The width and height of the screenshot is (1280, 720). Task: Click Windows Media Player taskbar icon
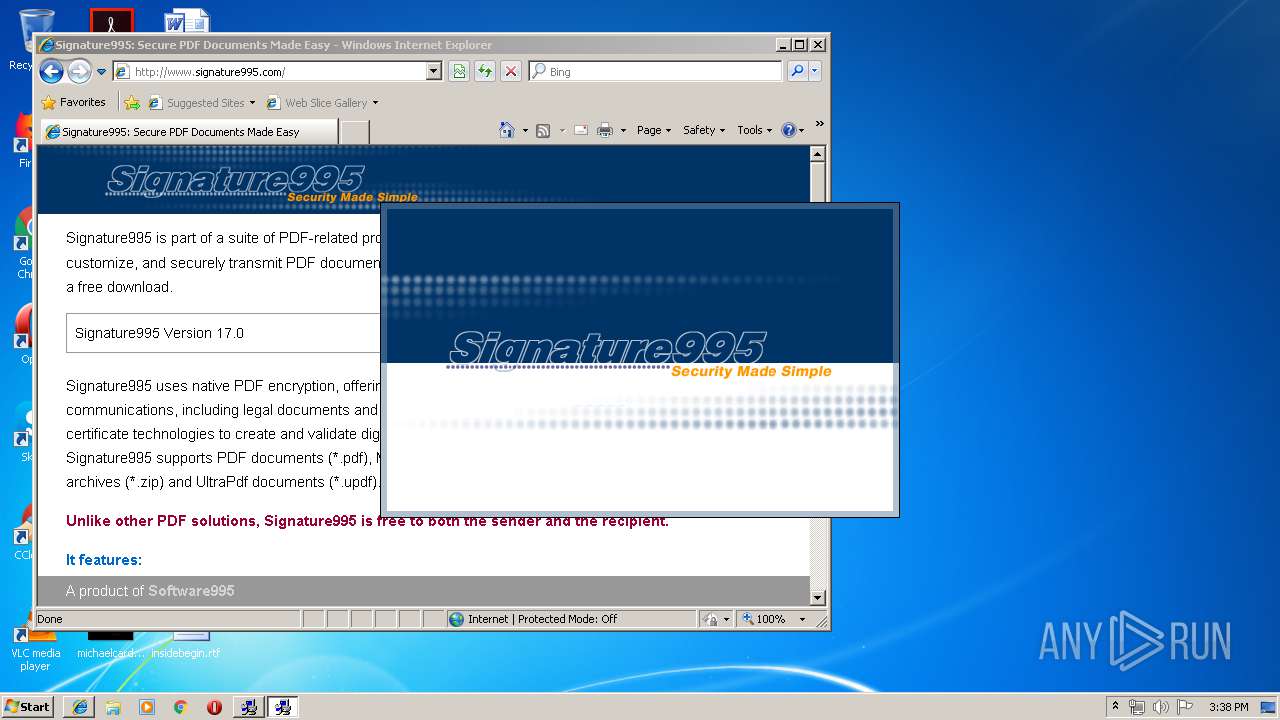147,707
